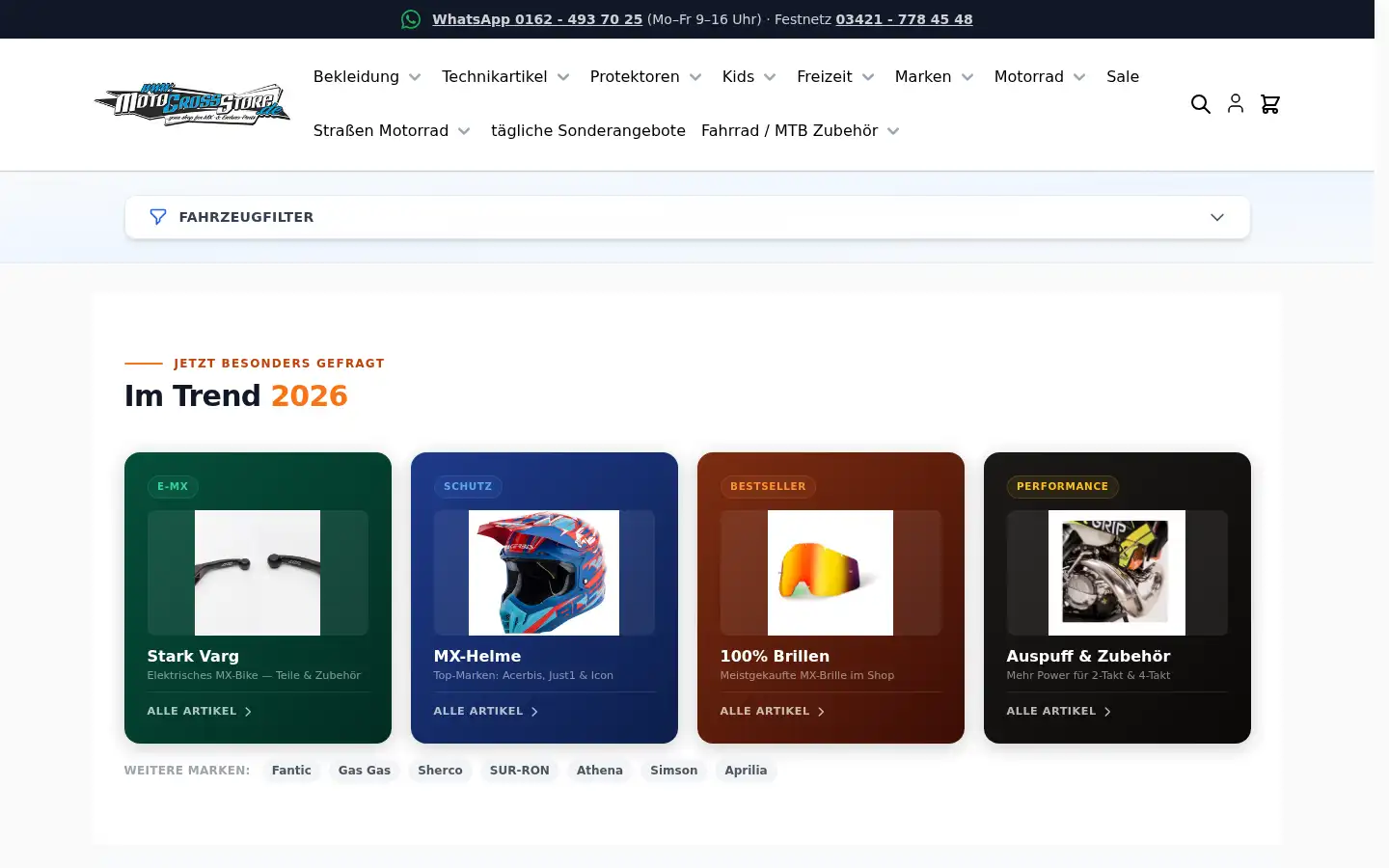Viewport: 1389px width, 868px height.
Task: Expand the Freizeit menu chevron
Action: tap(868, 77)
